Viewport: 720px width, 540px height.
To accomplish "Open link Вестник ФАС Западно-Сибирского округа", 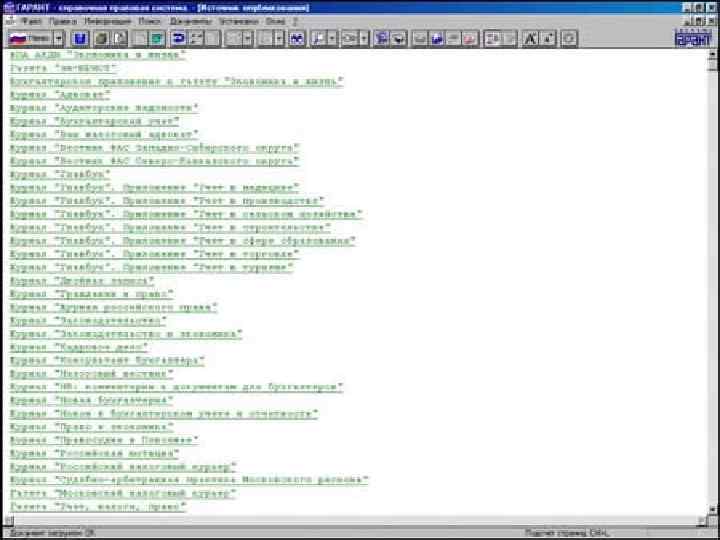I will [155, 148].
